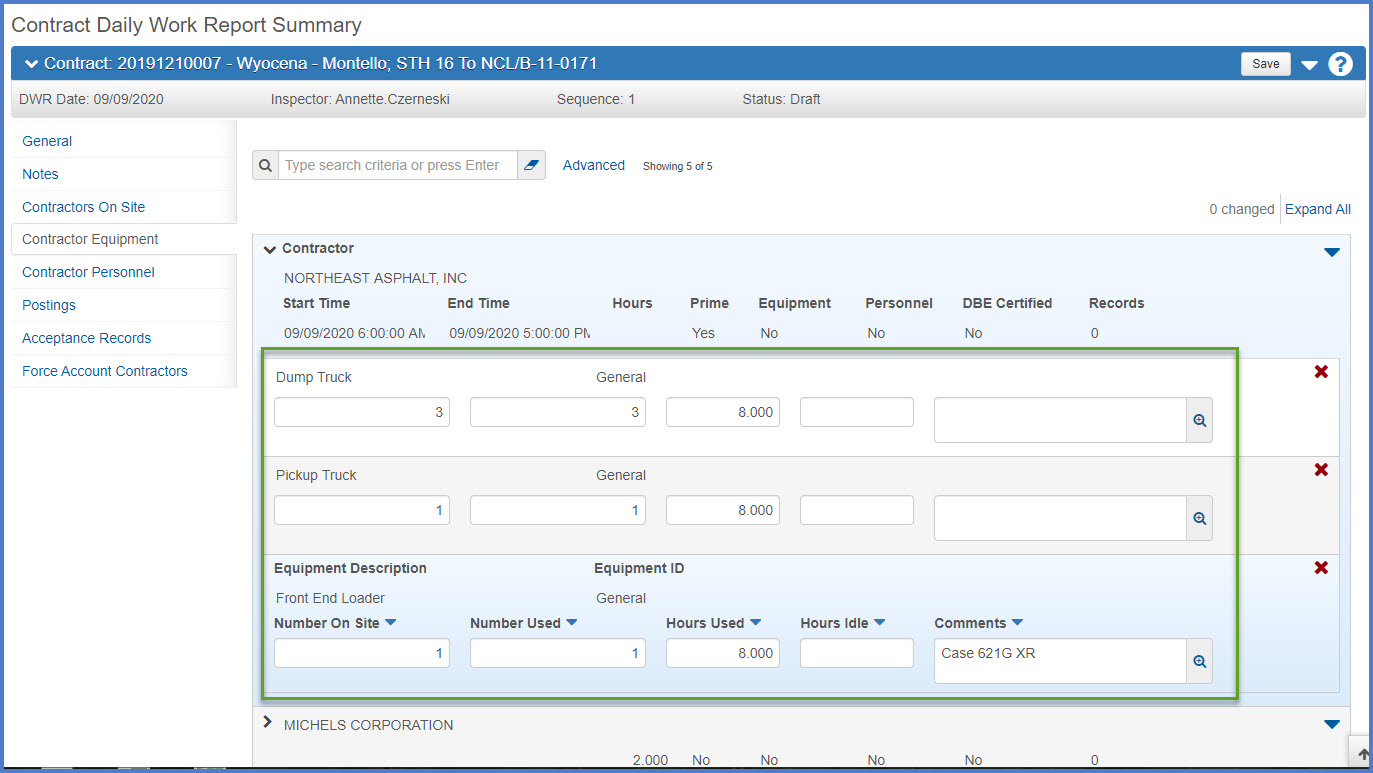Clear the search with the eraser icon

tap(532, 166)
